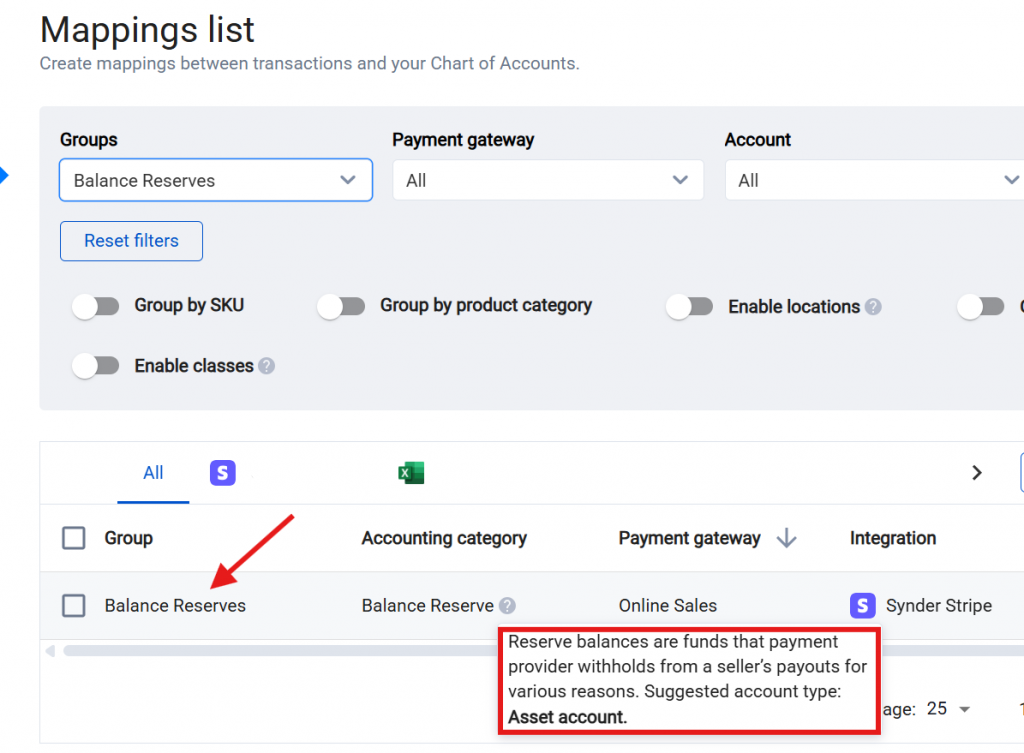Click help icon next to Enable locations
The width and height of the screenshot is (1024, 753).
click(x=873, y=307)
